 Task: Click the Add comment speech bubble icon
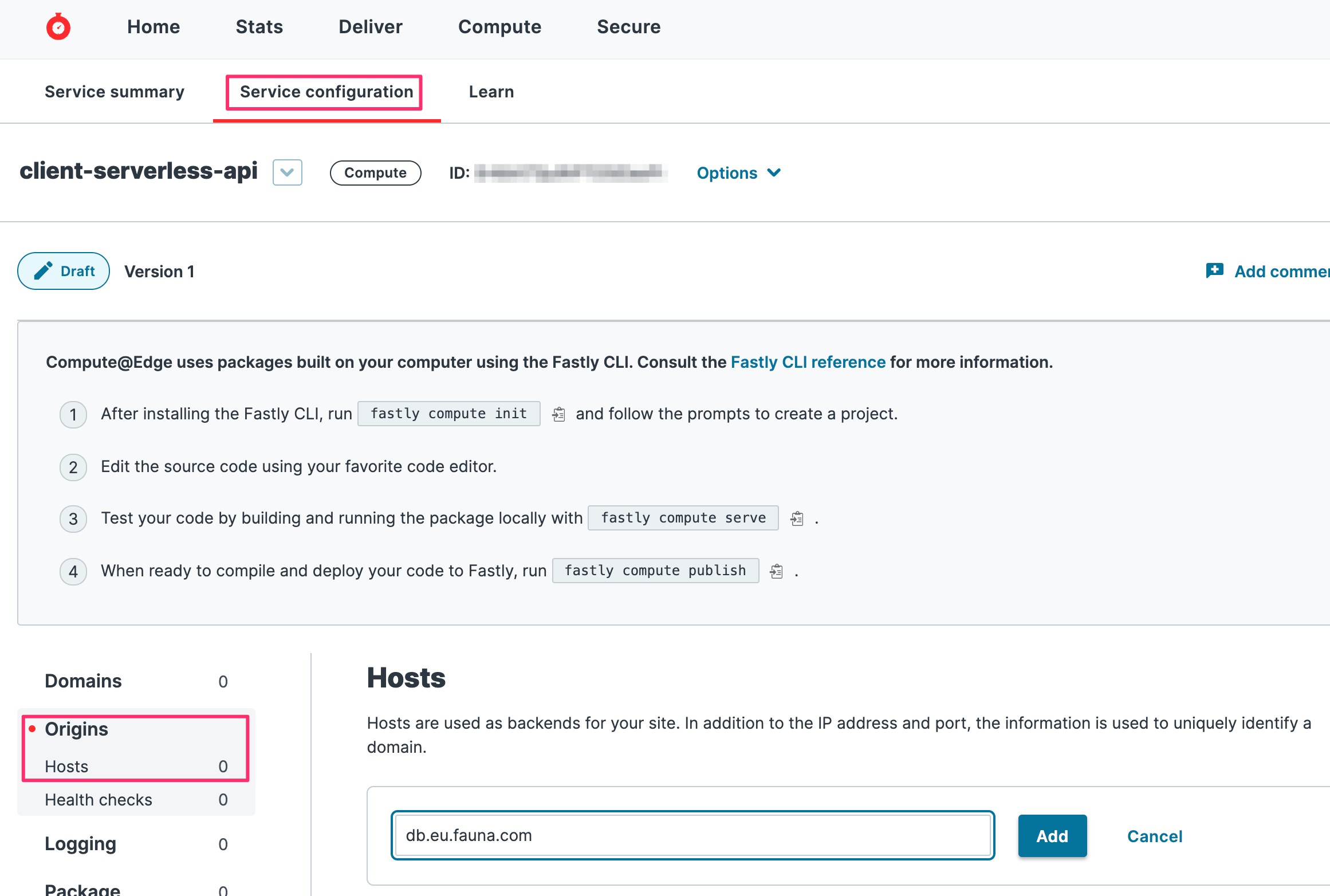[x=1214, y=270]
